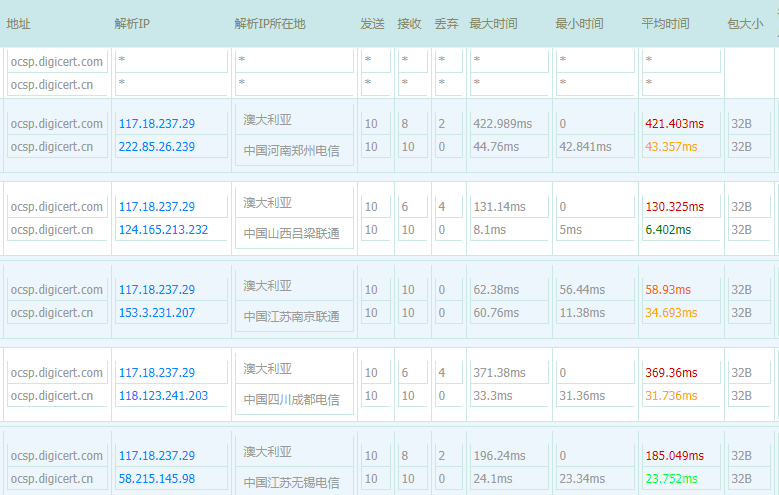Select the 丢弃 column header
779x495 pixels.
(x=446, y=24)
